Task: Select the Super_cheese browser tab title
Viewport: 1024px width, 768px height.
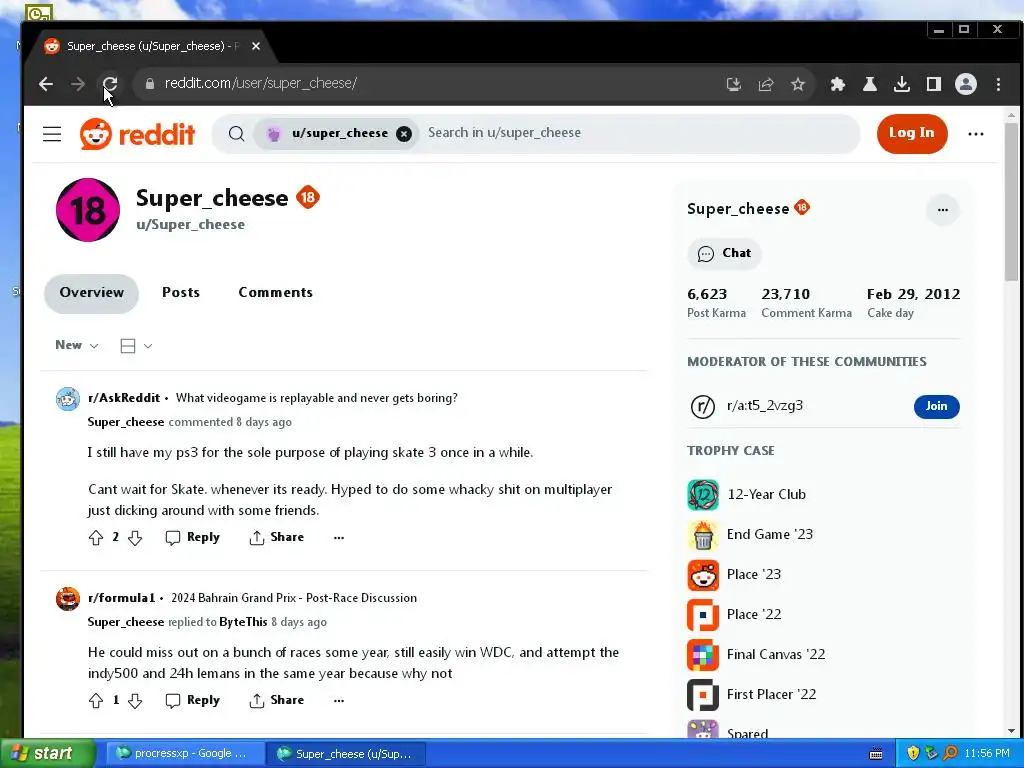Action: (x=153, y=46)
